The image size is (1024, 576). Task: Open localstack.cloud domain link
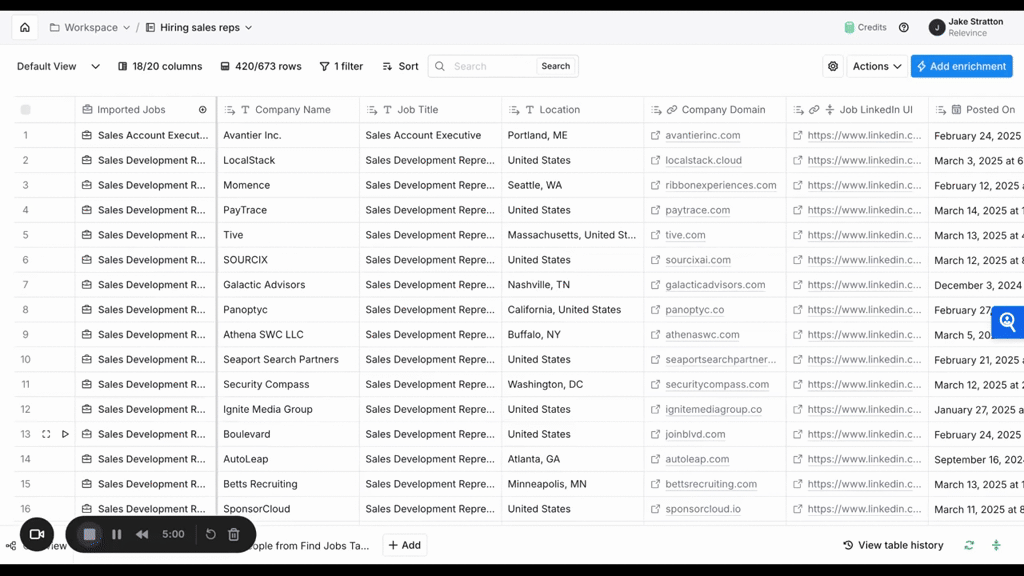[703, 160]
